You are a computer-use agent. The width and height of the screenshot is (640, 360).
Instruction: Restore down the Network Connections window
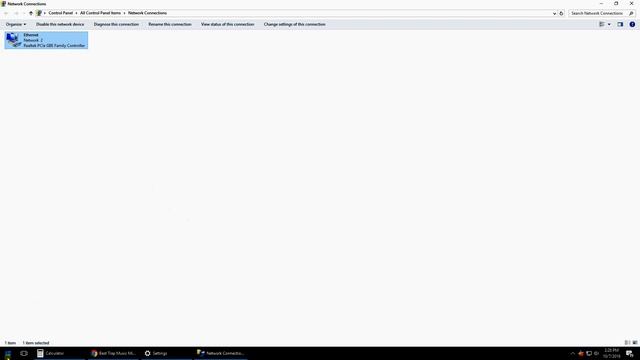pyautogui.click(x=616, y=4)
